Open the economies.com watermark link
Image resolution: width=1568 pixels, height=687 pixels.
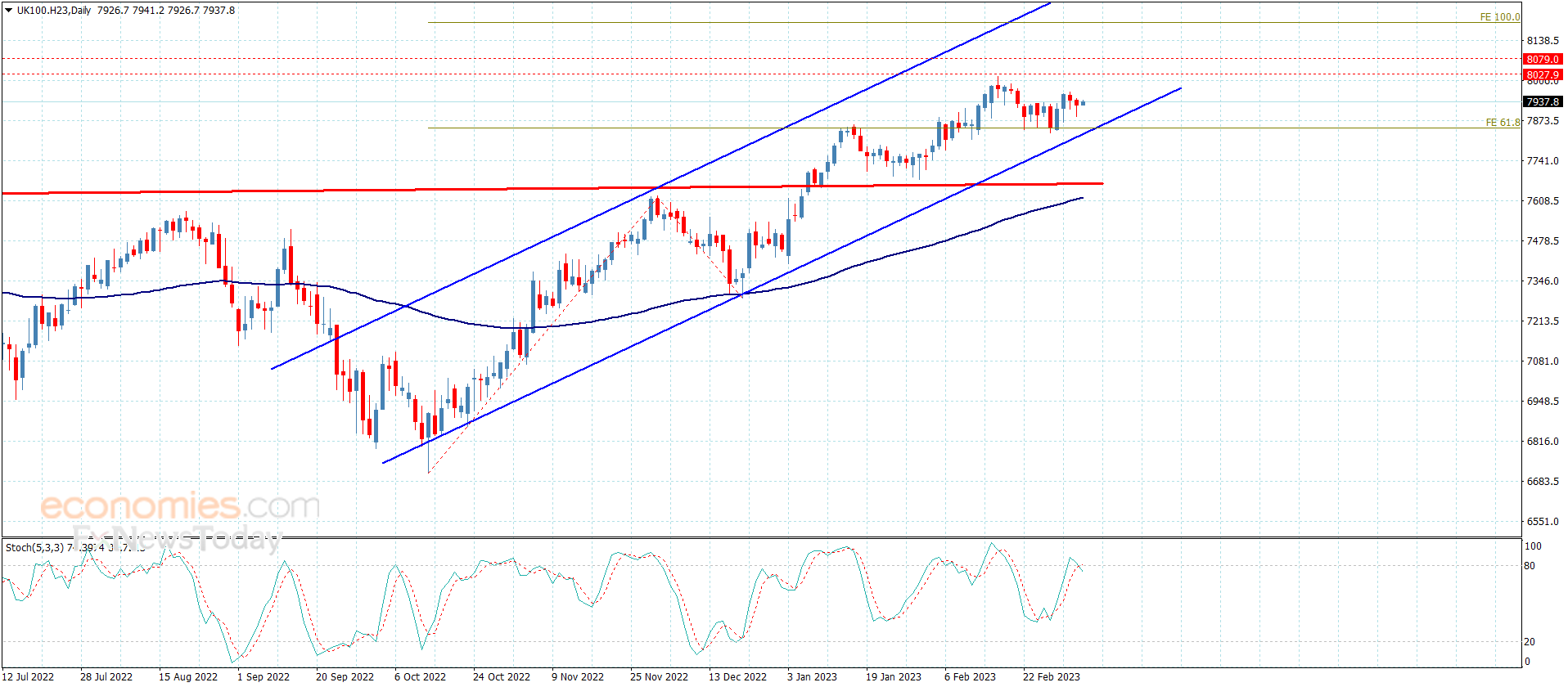180,506
